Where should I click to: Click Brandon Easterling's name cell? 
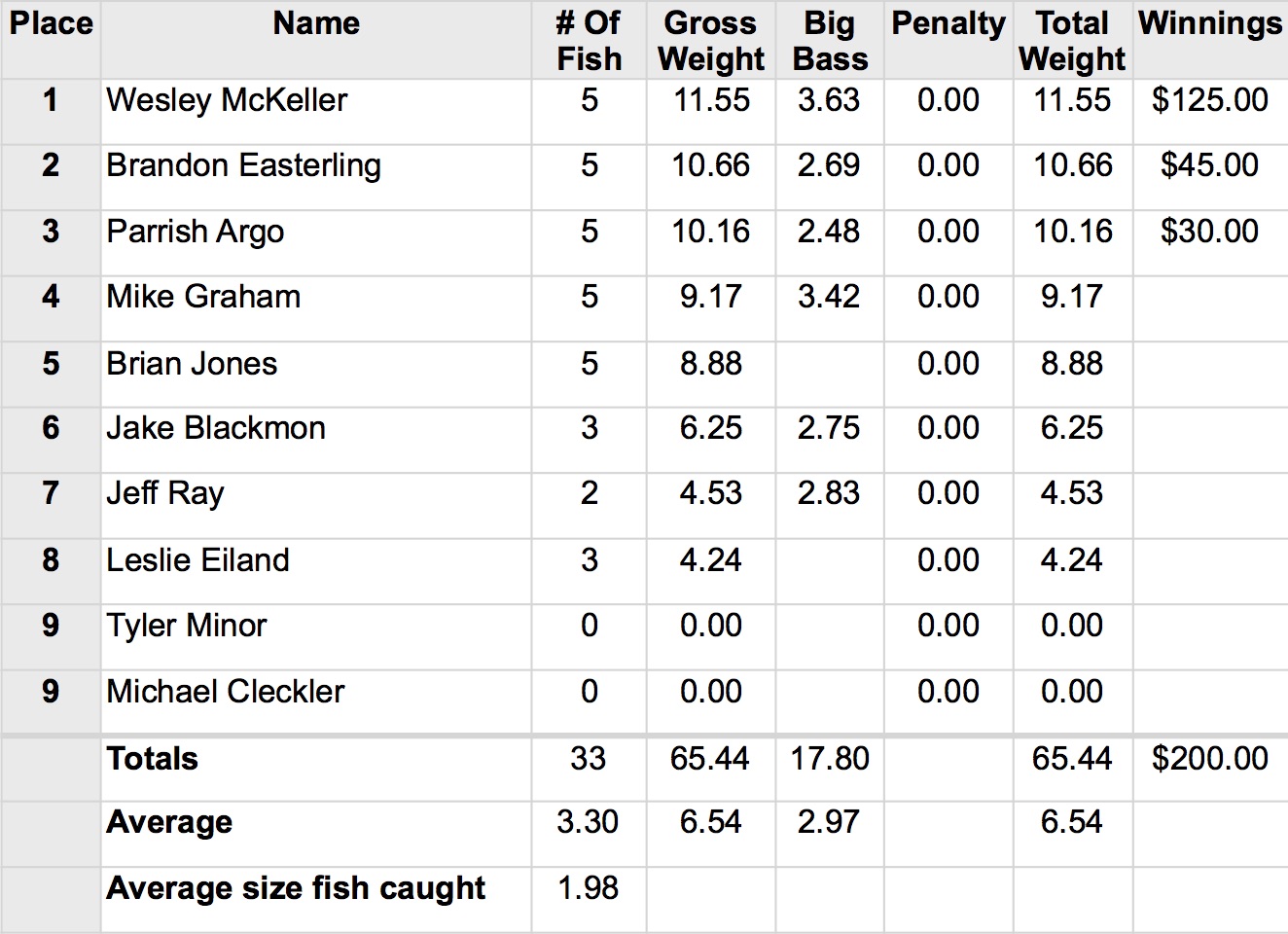tap(243, 166)
